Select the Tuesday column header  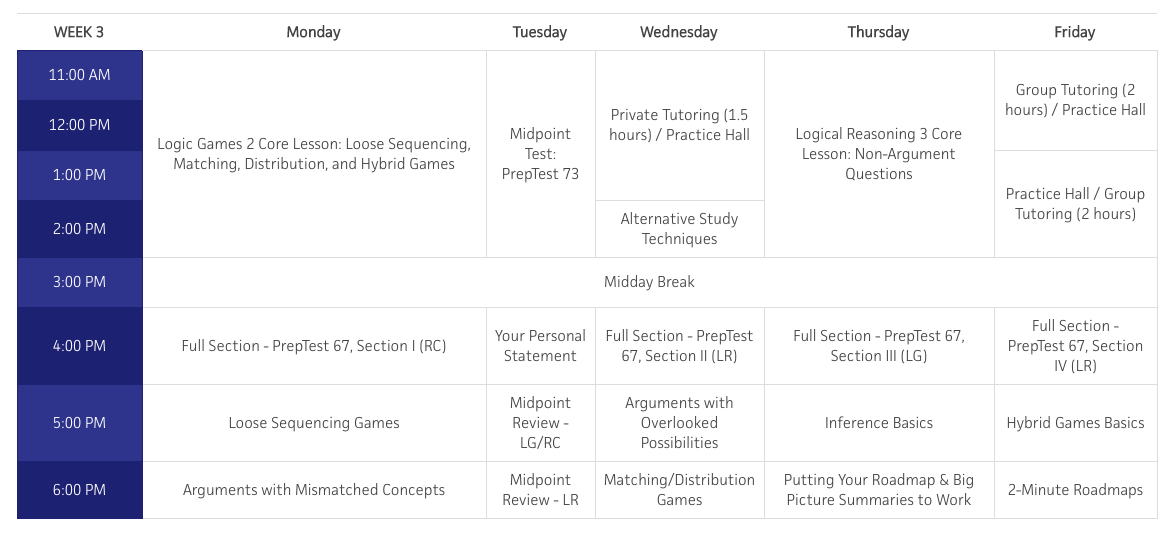point(540,32)
